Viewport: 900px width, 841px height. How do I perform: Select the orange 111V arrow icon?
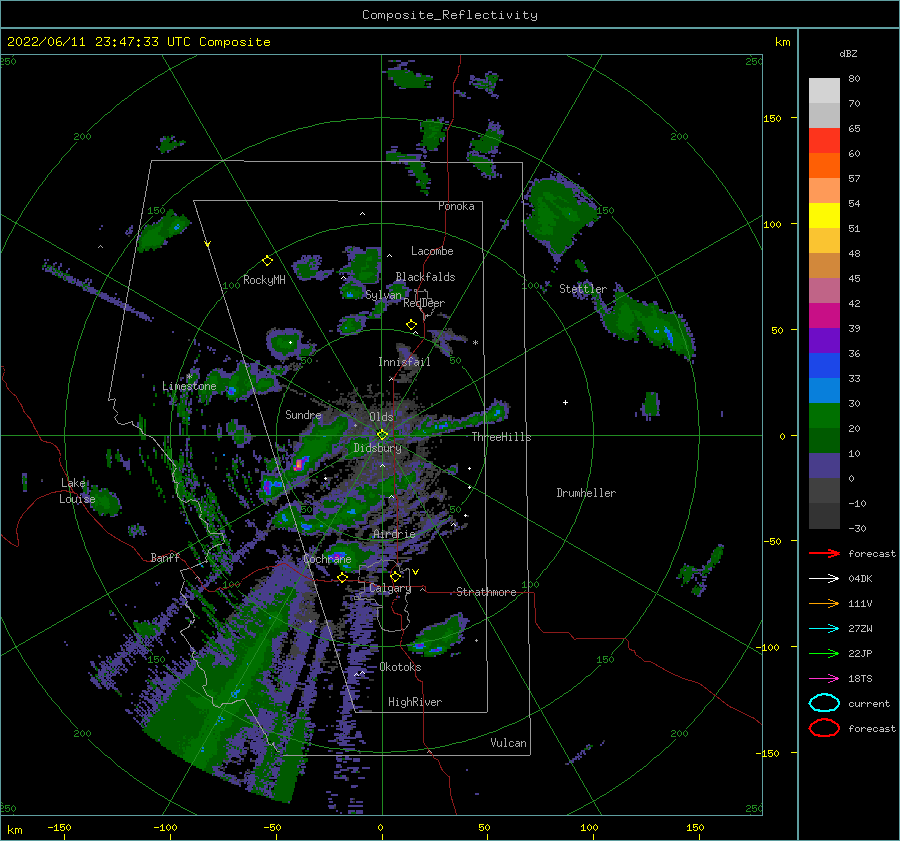(x=824, y=603)
